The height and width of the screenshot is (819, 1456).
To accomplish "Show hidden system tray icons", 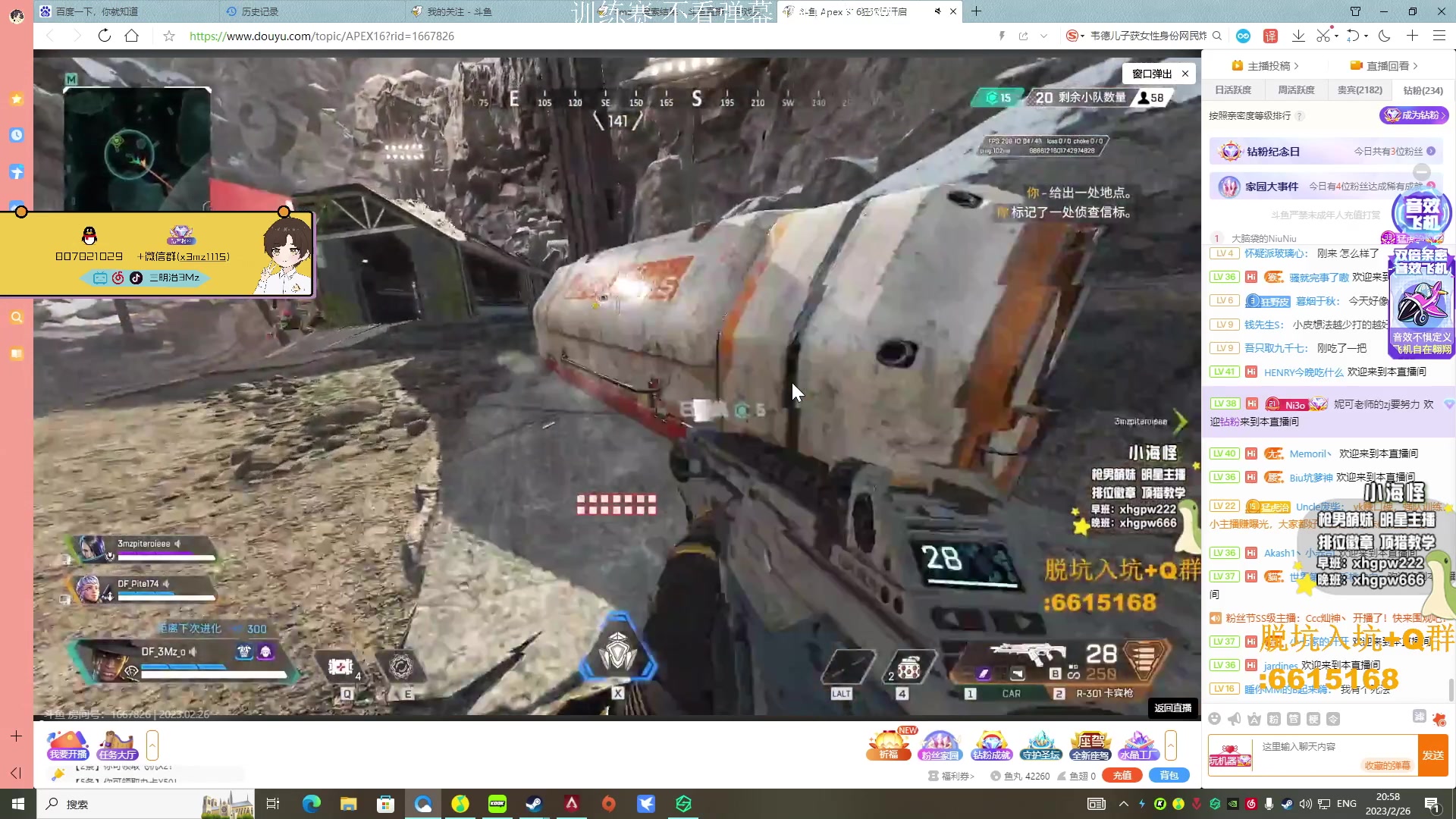I will click(1124, 804).
